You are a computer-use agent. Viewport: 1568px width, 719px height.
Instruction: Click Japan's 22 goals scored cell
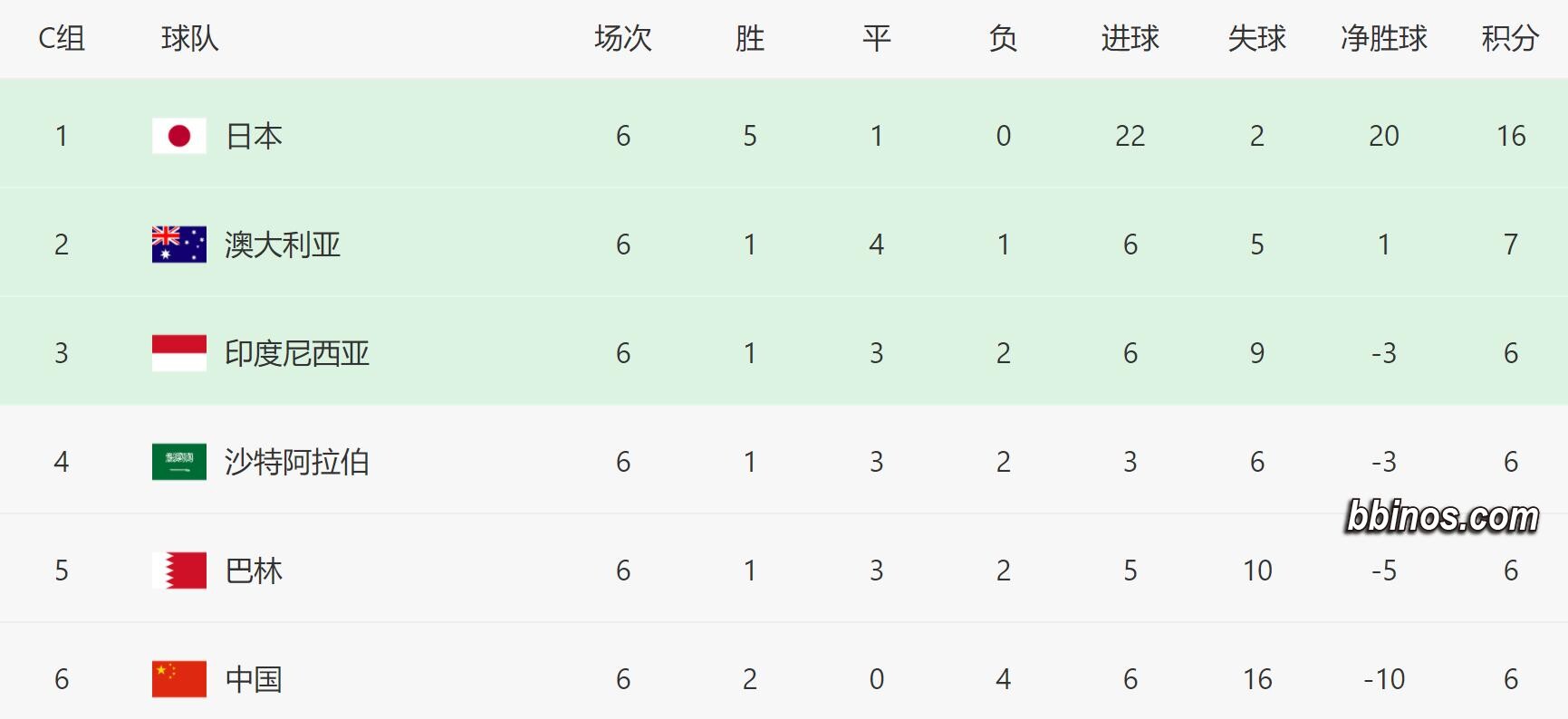[1130, 136]
